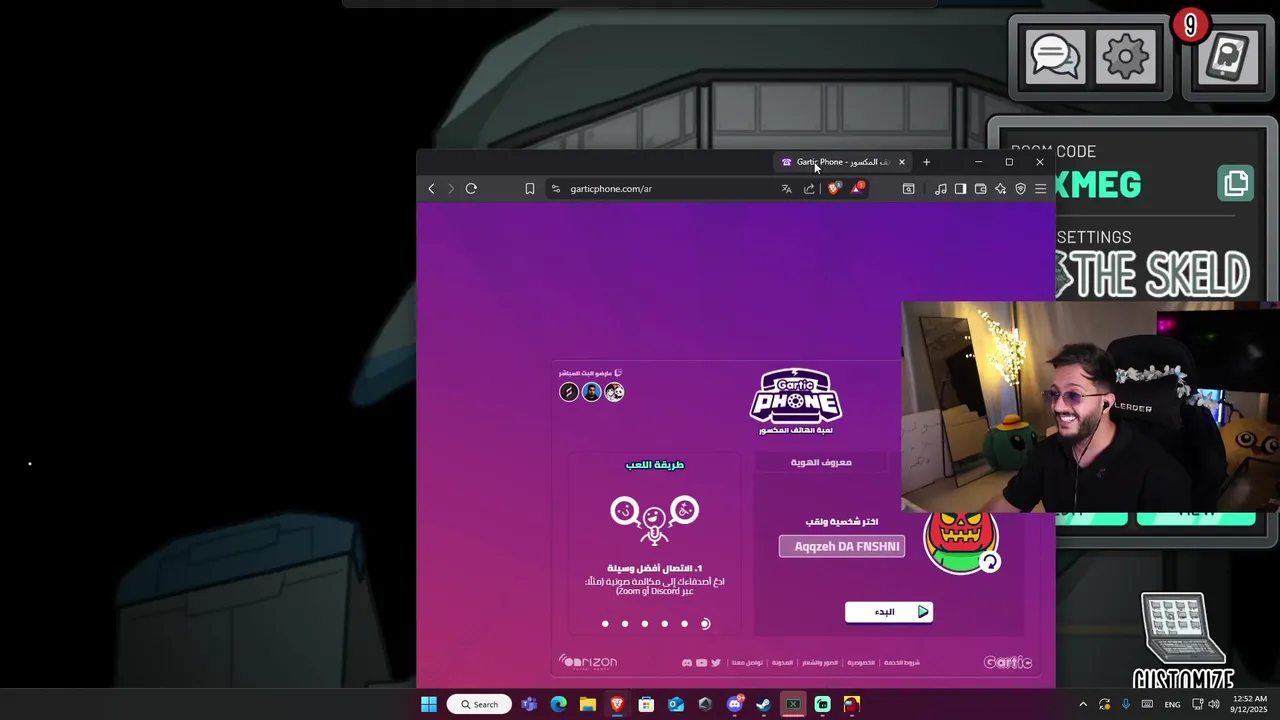Open Discord from taskbar
The image size is (1280, 720).
coord(735,704)
